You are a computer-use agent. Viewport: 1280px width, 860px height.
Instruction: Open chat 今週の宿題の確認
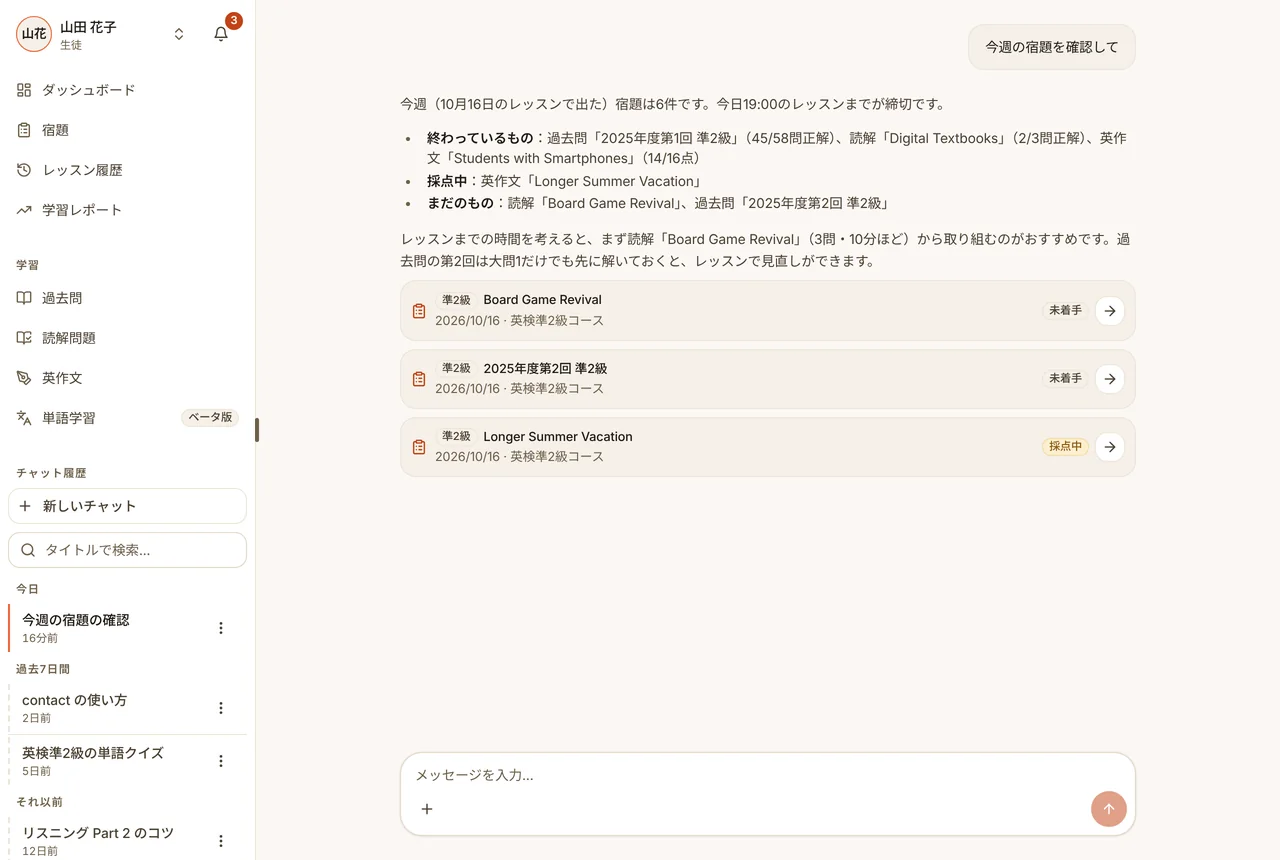[110, 628]
